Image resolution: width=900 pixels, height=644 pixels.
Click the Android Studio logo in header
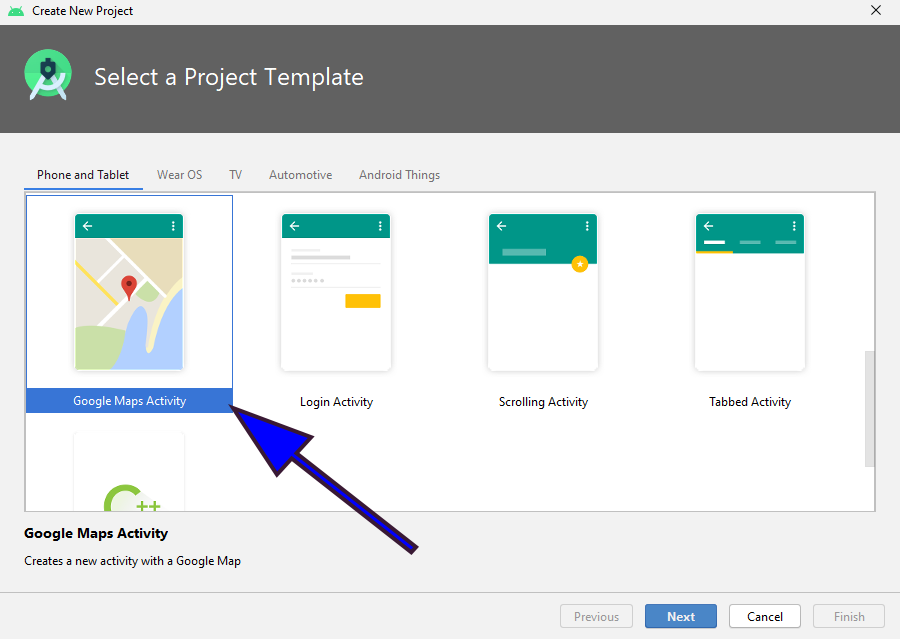pos(48,75)
